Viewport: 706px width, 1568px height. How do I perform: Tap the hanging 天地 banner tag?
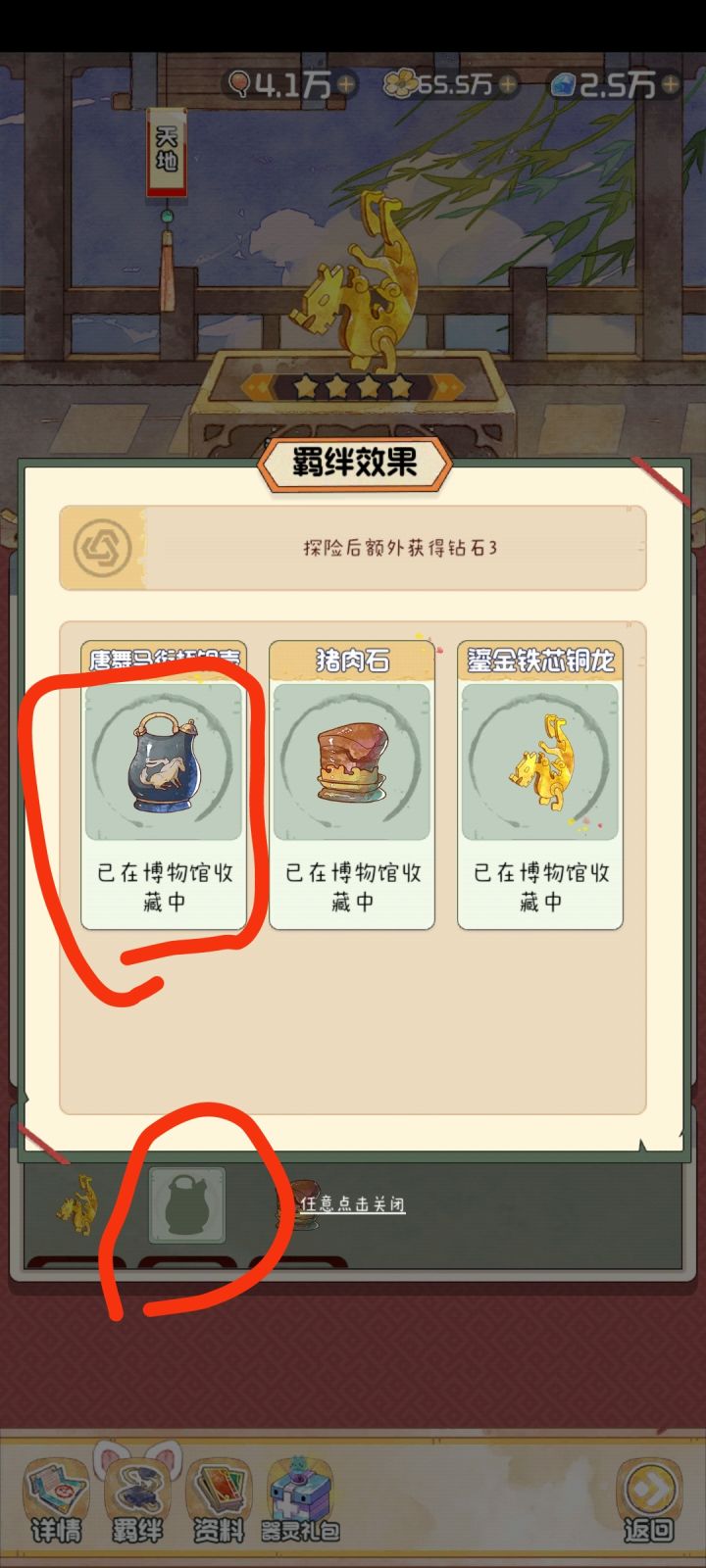[x=167, y=153]
